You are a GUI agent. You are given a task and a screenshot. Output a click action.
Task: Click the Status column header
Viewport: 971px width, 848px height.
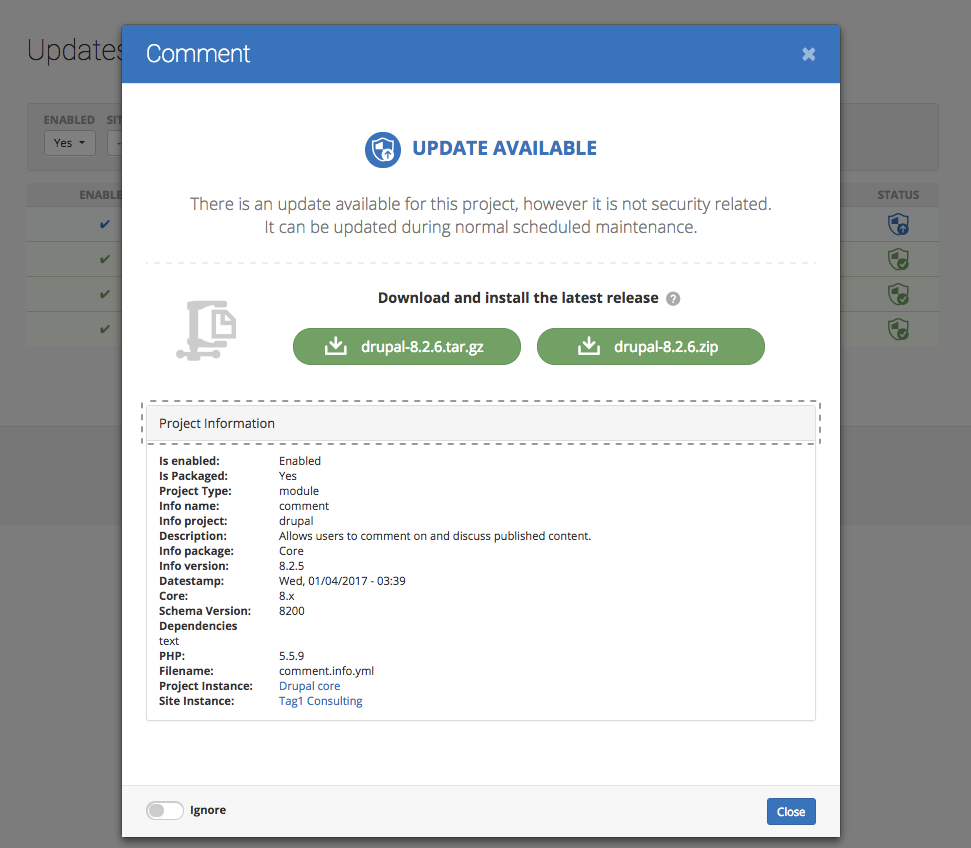[898, 195]
